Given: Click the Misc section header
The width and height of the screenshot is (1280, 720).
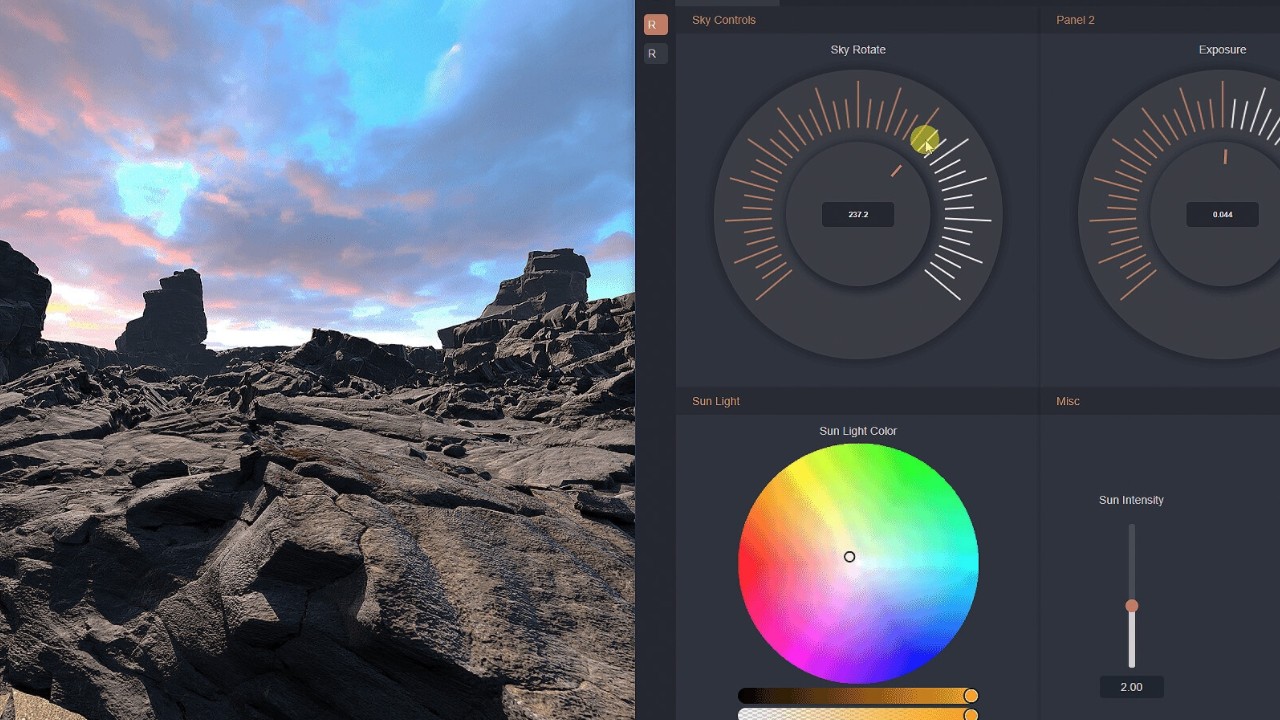Looking at the screenshot, I should coord(1068,401).
